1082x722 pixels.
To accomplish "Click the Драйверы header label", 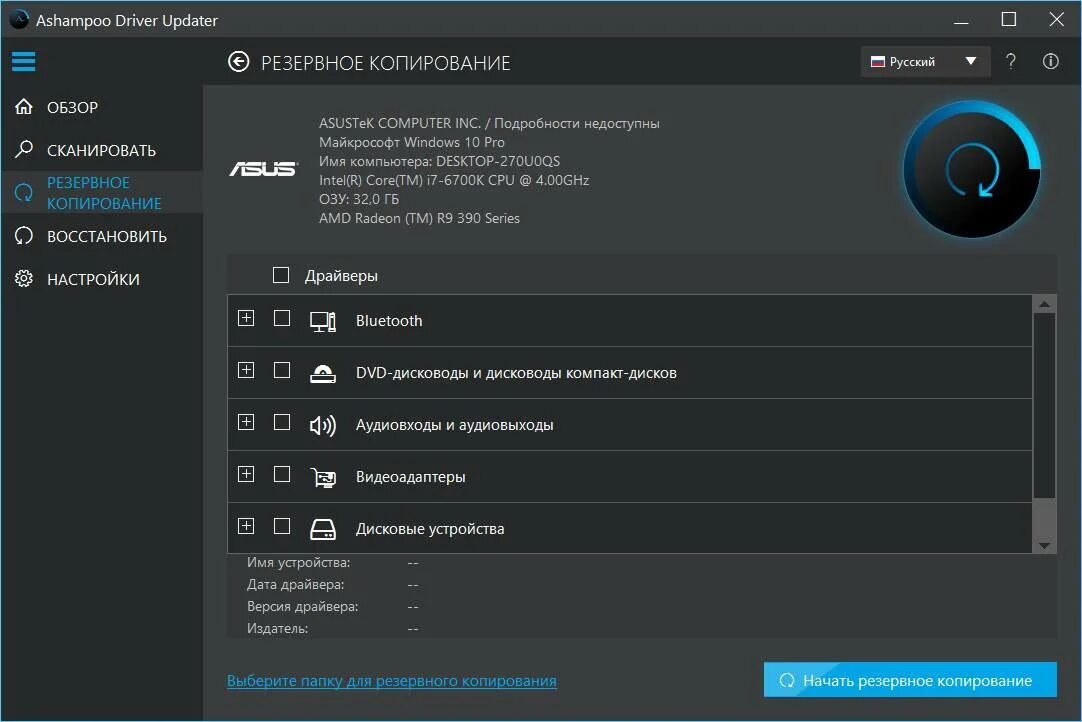I will [342, 275].
